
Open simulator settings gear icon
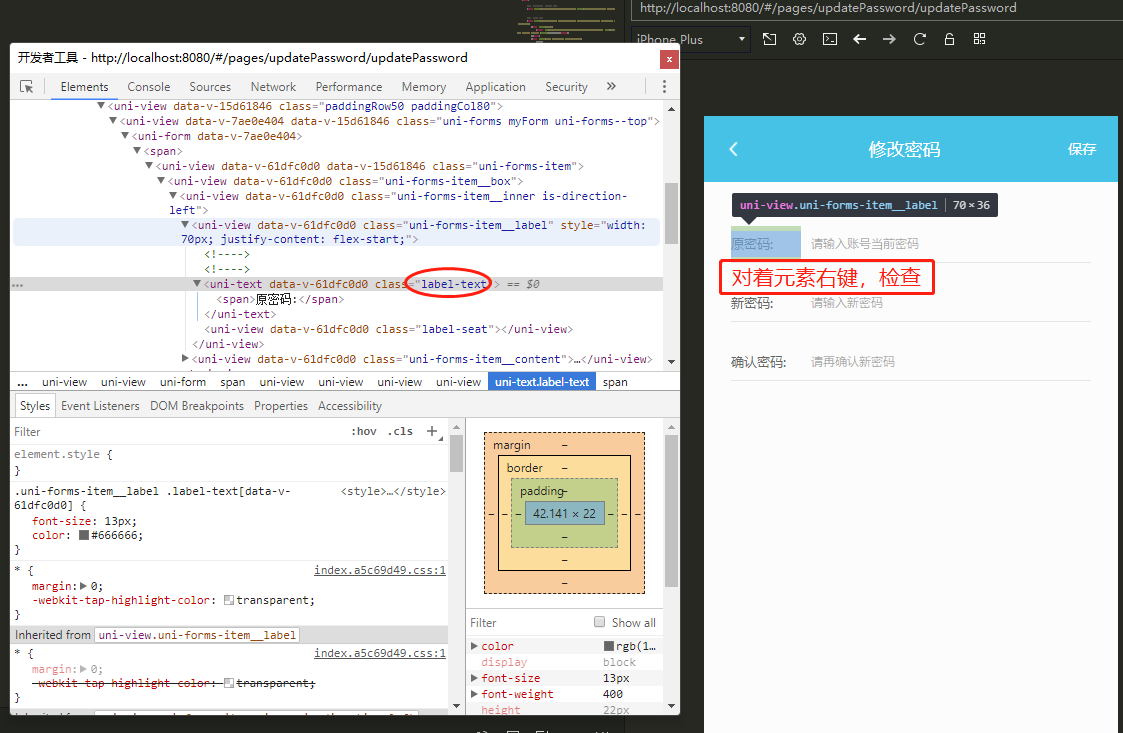point(799,39)
